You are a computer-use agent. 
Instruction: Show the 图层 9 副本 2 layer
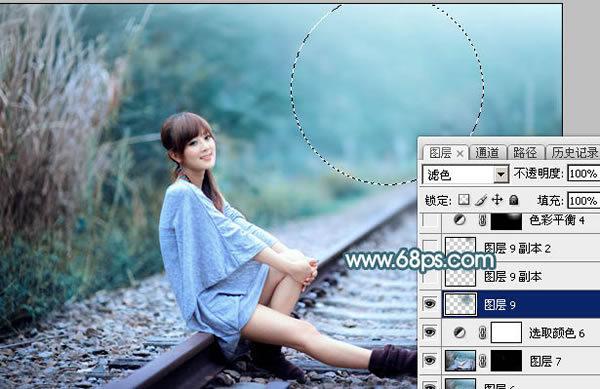pos(430,248)
